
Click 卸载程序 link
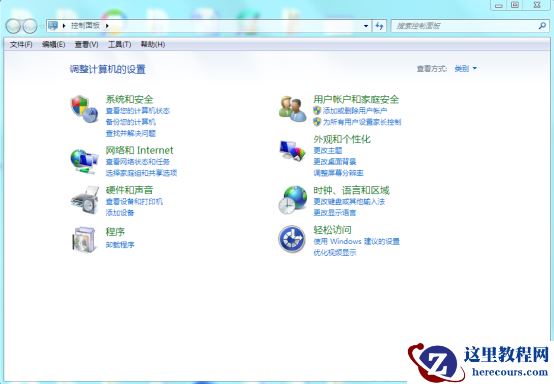[120, 244]
